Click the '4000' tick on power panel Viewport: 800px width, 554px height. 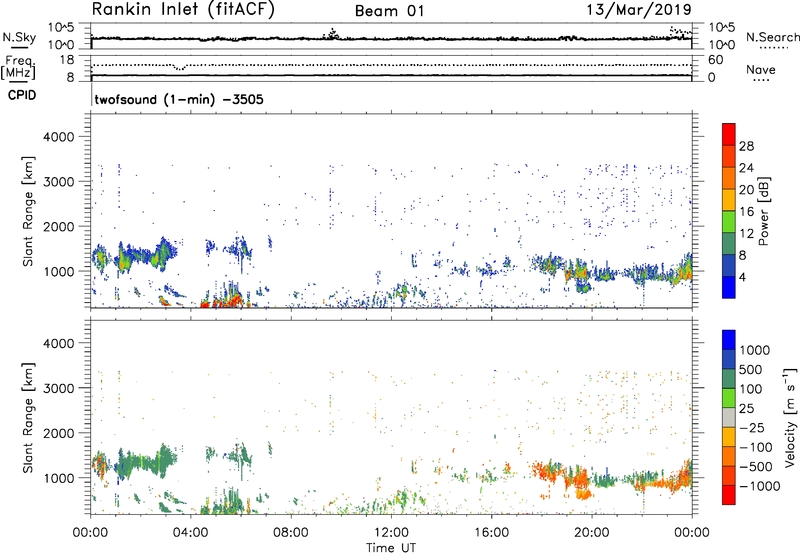coord(59,137)
